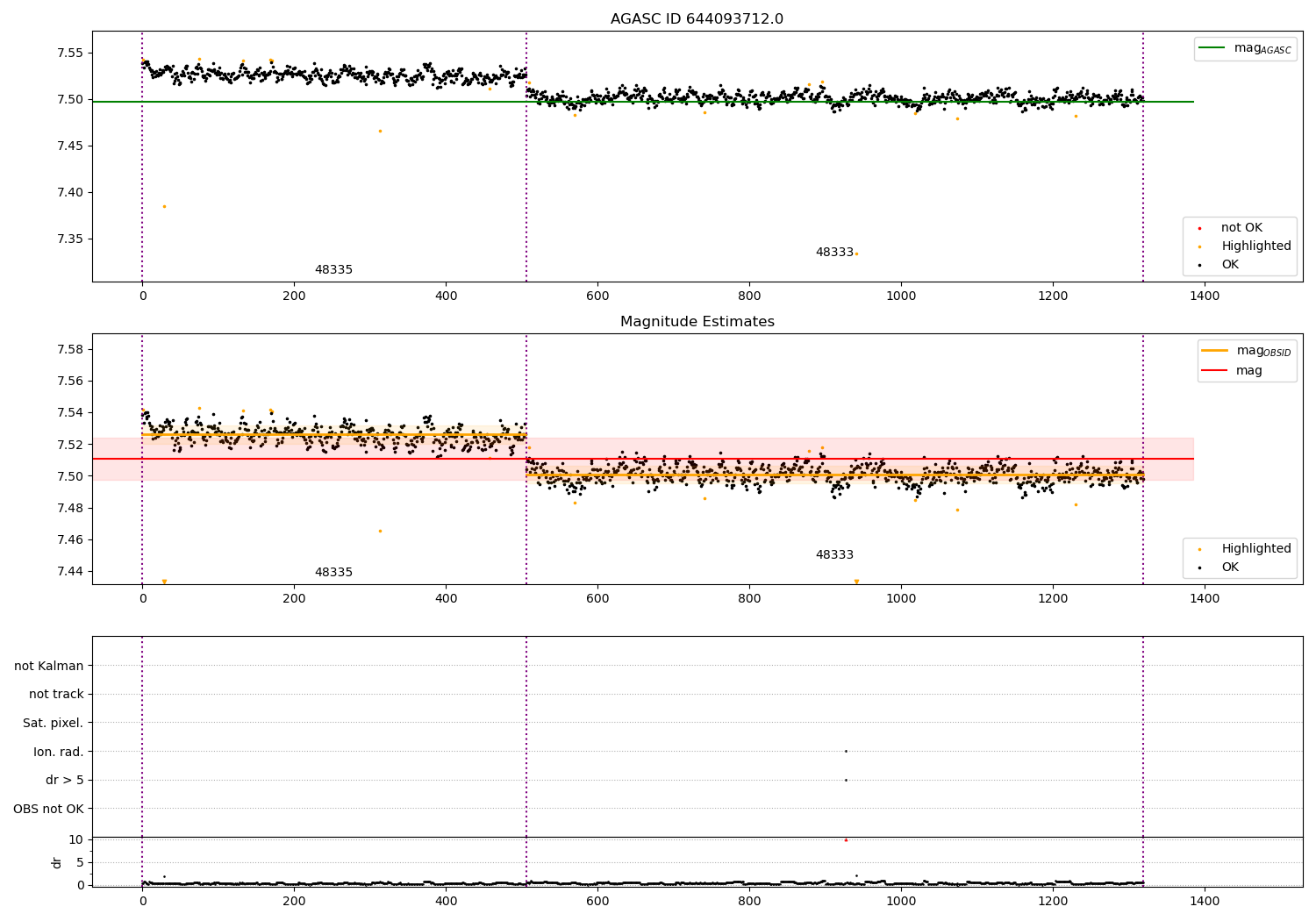Click the 'AGASC ID 644093712.0' plot title
Screen dimensions: 1316x921
pos(697,19)
